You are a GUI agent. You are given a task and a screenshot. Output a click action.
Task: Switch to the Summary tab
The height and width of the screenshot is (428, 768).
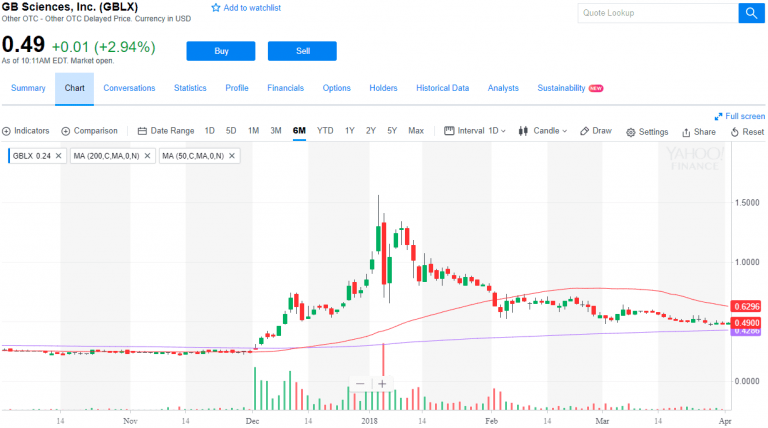28,88
